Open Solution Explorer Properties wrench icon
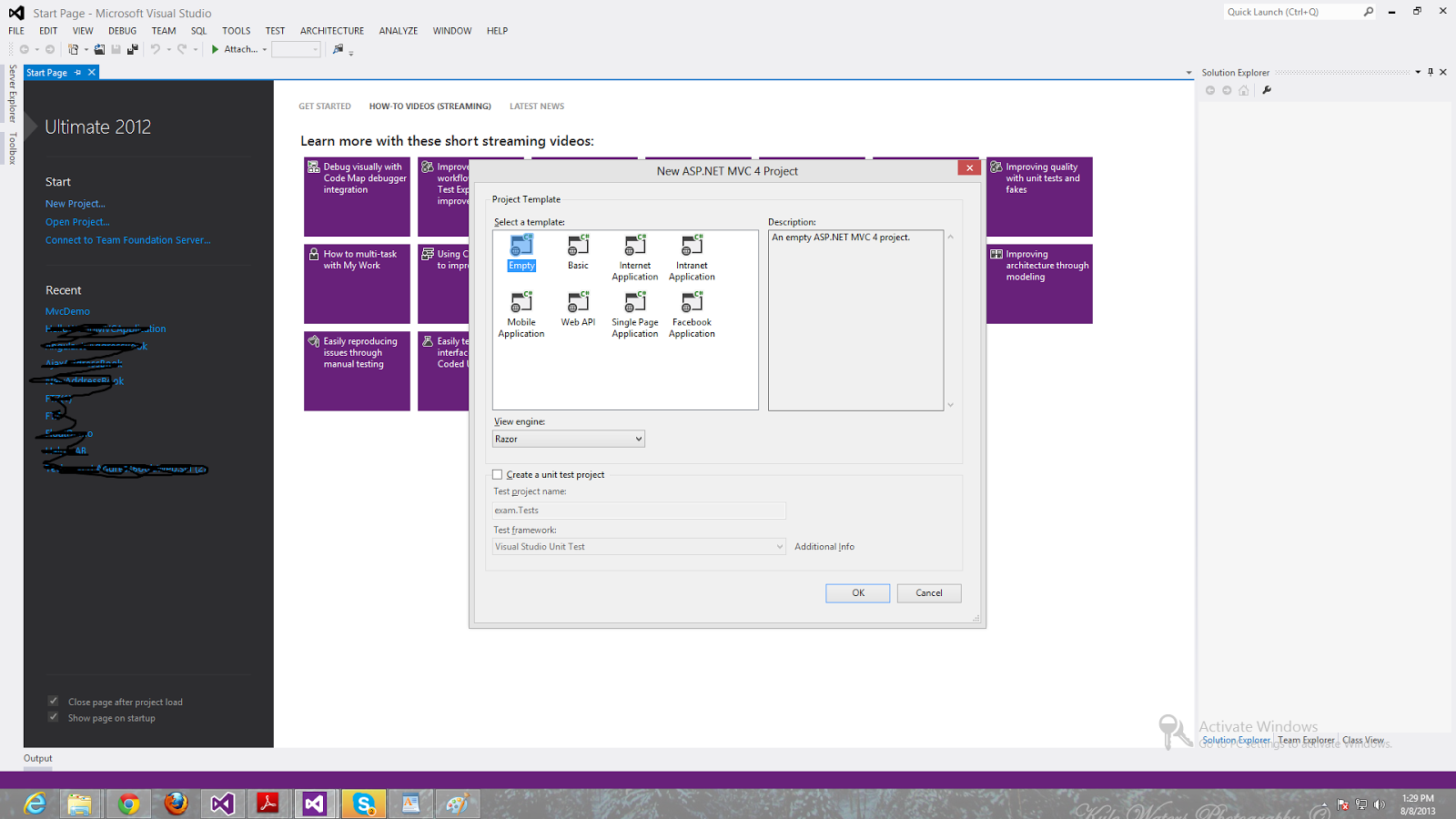Screen dimensions: 1456x819 coord(1267,90)
